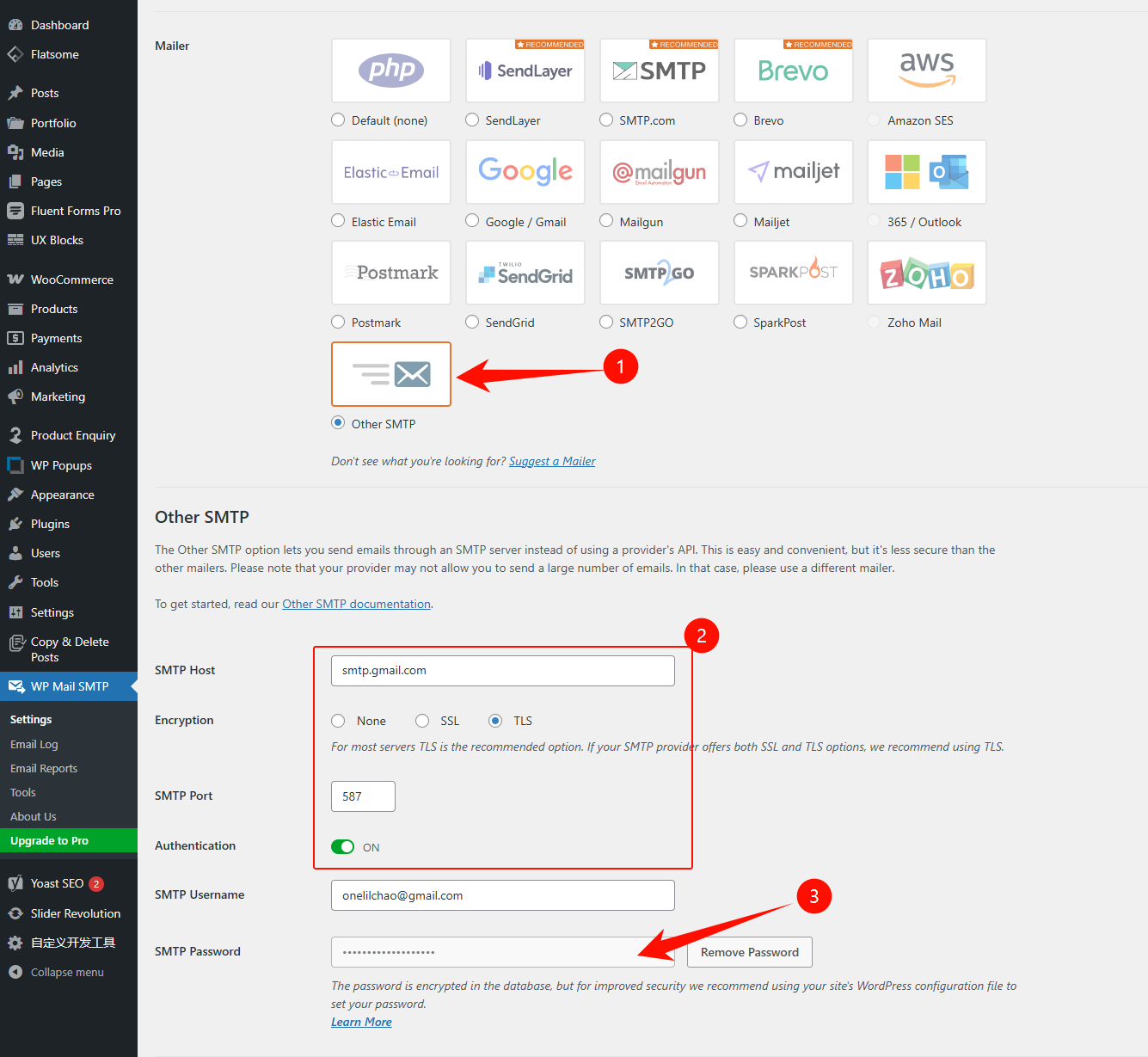Viewport: 1148px width, 1057px height.
Task: Open the Suggest a Mailer link
Action: tap(552, 461)
